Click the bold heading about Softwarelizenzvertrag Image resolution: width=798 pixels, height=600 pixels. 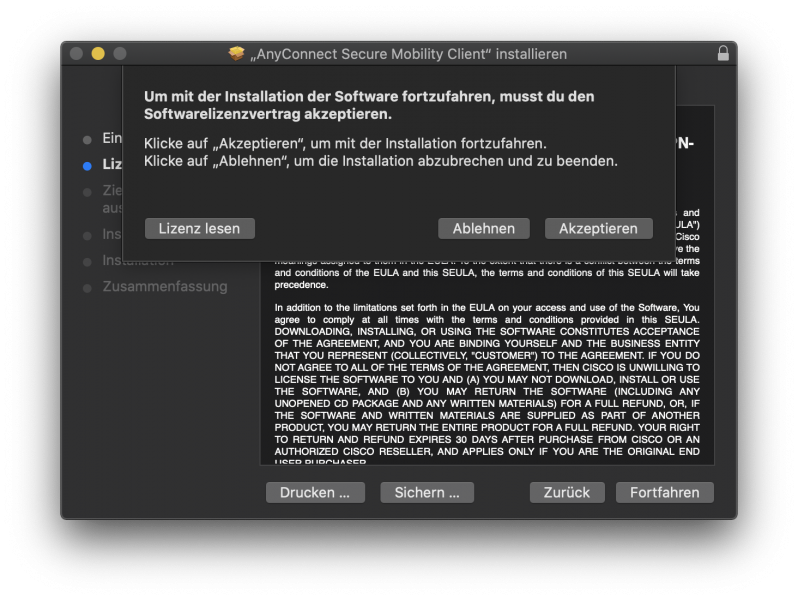click(x=369, y=105)
